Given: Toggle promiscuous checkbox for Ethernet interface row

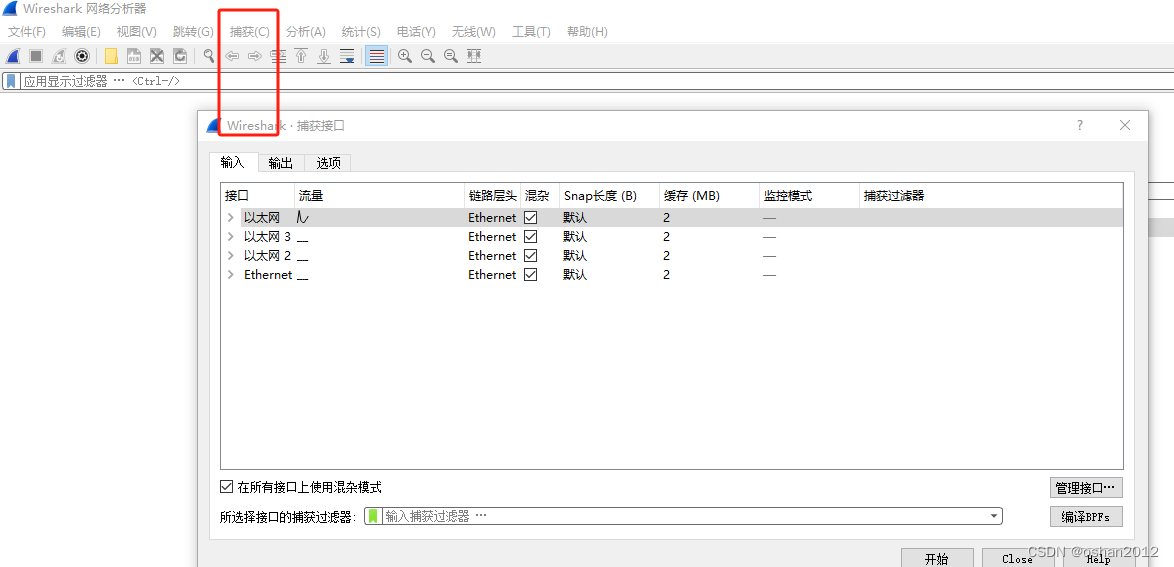Looking at the screenshot, I should [x=531, y=275].
